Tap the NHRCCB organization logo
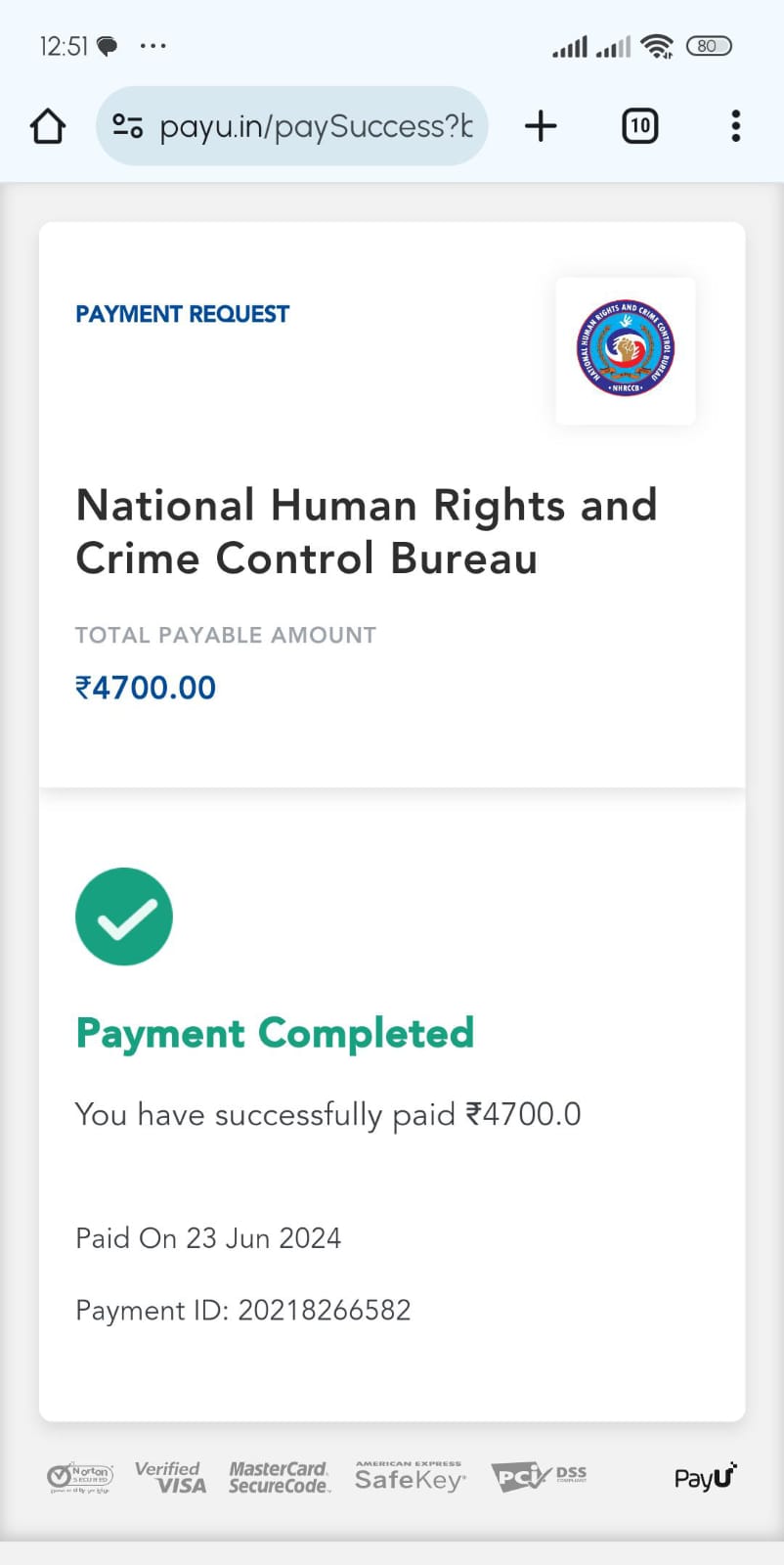The height and width of the screenshot is (1565, 784). 626,349
